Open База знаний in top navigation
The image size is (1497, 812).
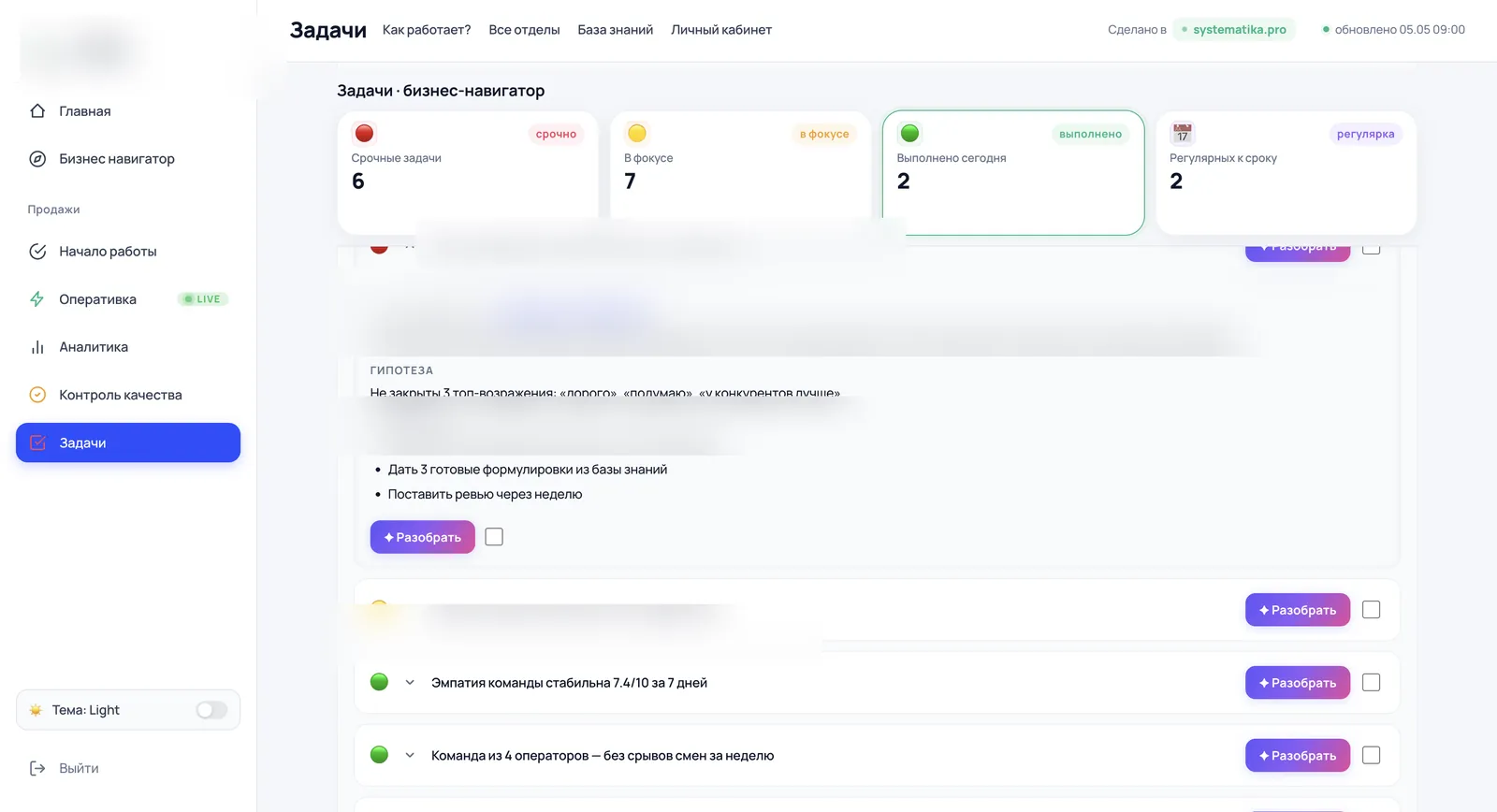click(x=615, y=30)
